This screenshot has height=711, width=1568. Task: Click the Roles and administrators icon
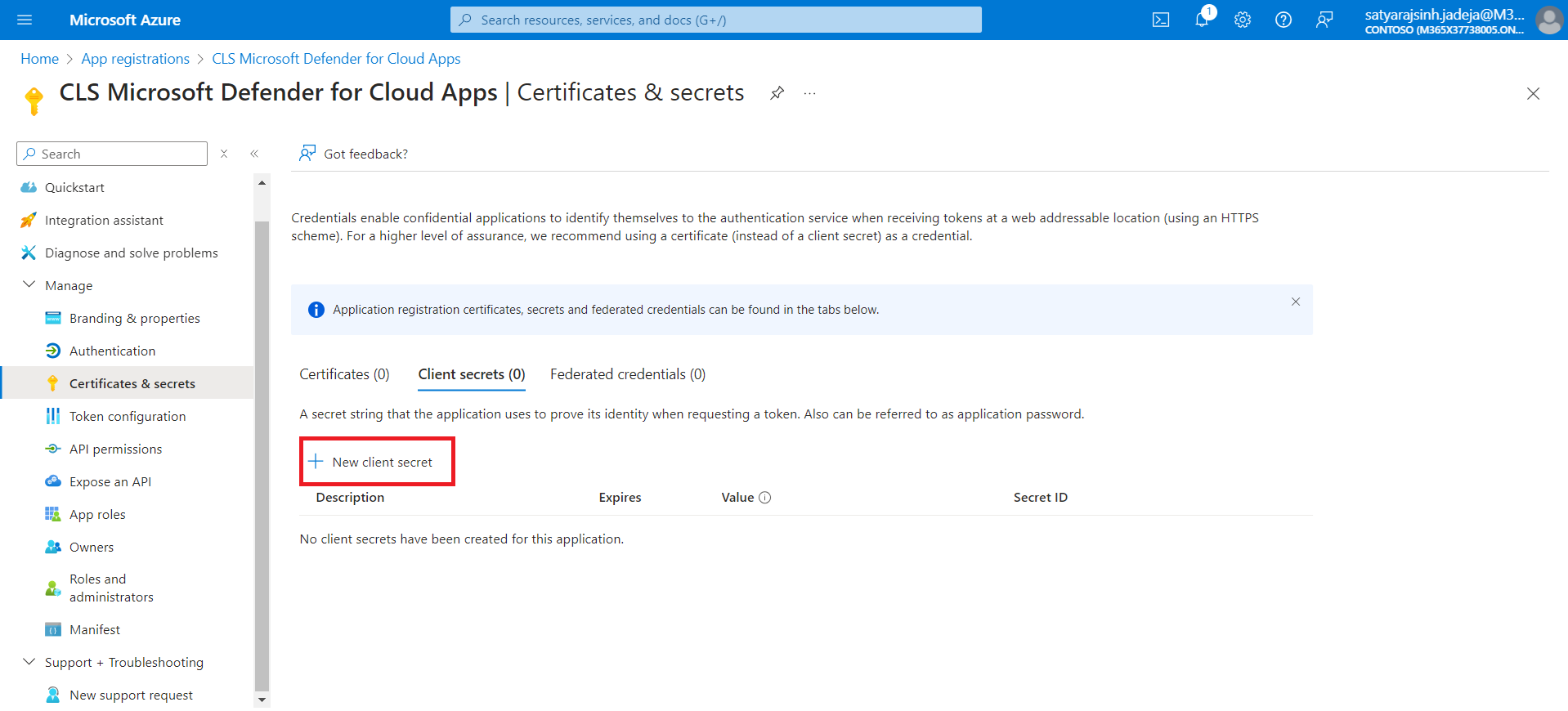coord(53,588)
